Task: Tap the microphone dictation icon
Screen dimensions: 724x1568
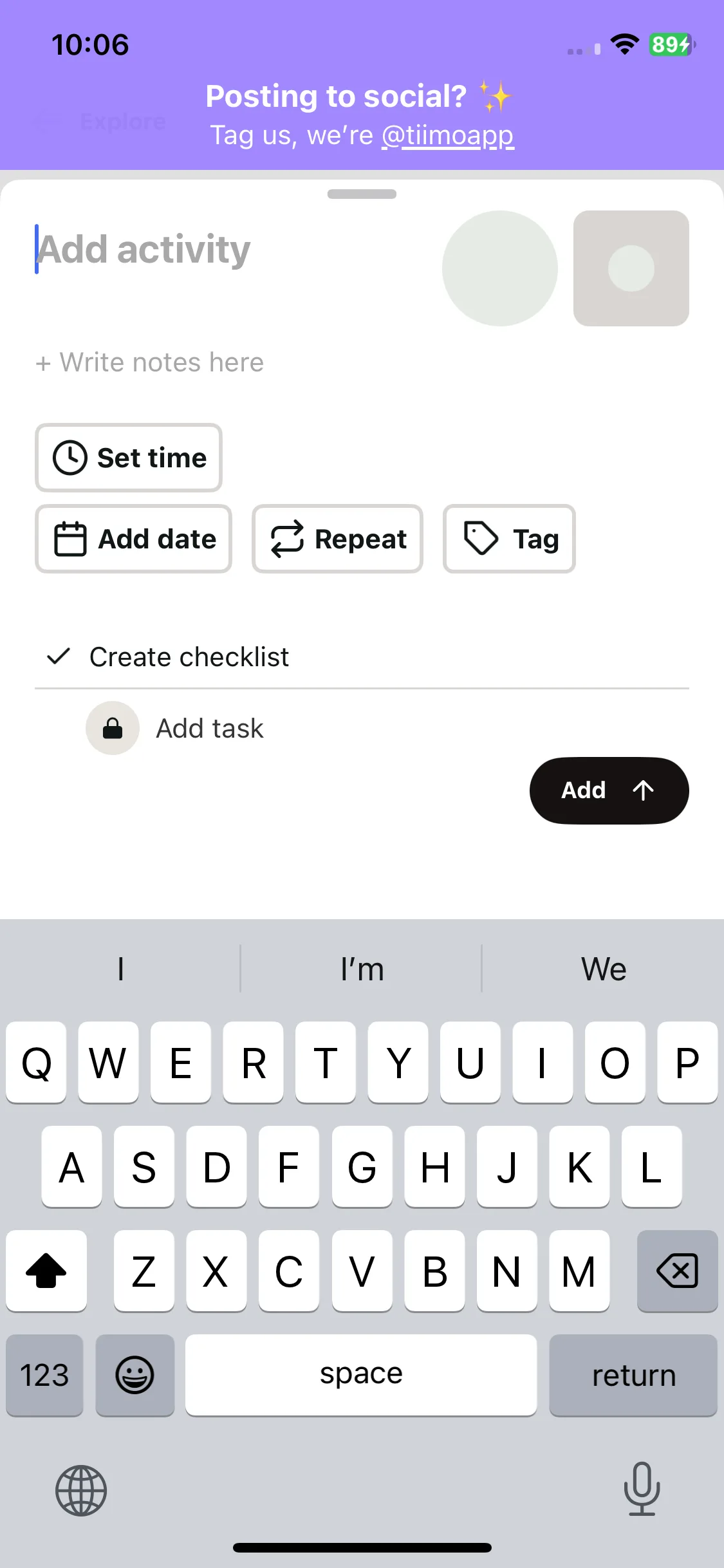Action: pyautogui.click(x=642, y=1489)
